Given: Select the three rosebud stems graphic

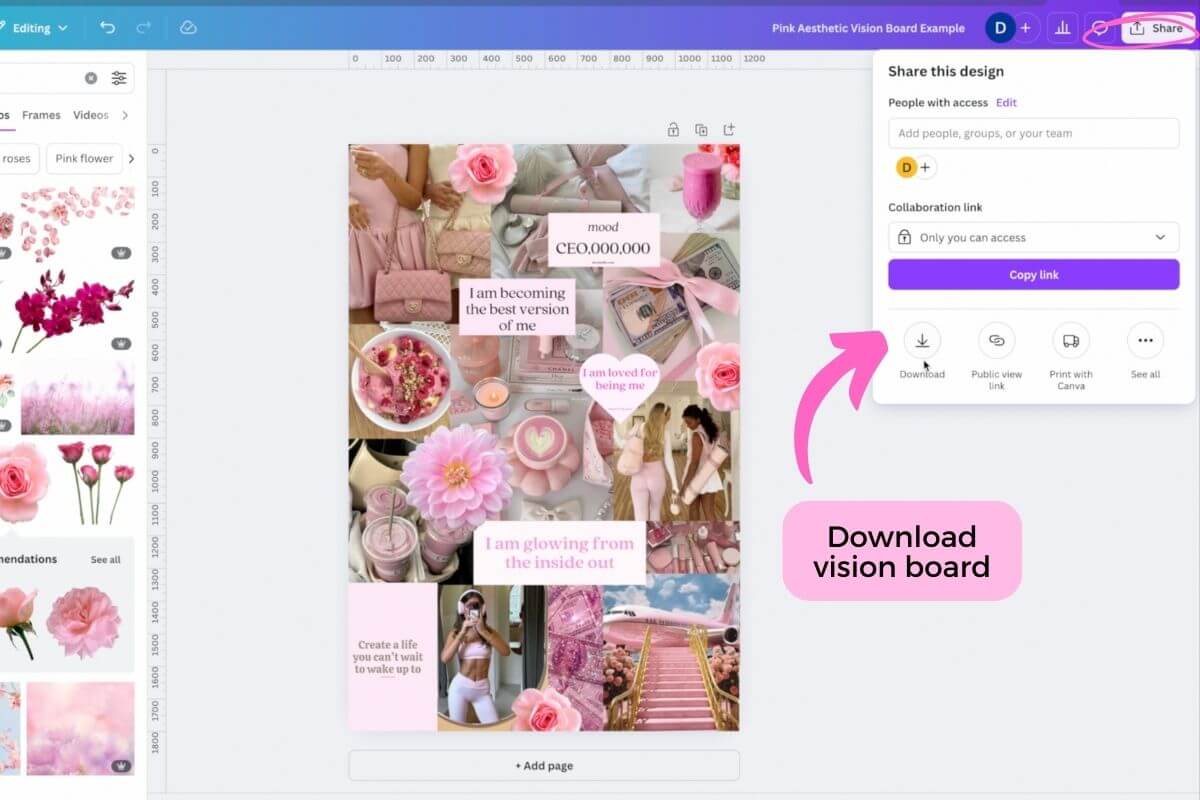Looking at the screenshot, I should point(95,483).
